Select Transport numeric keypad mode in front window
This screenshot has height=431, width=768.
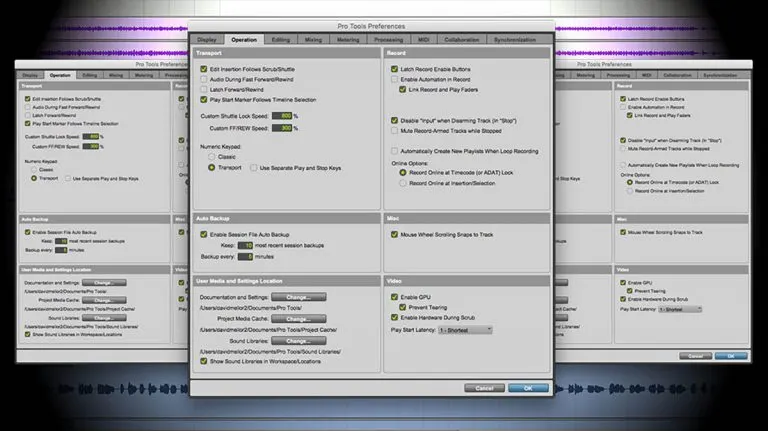tap(212, 168)
